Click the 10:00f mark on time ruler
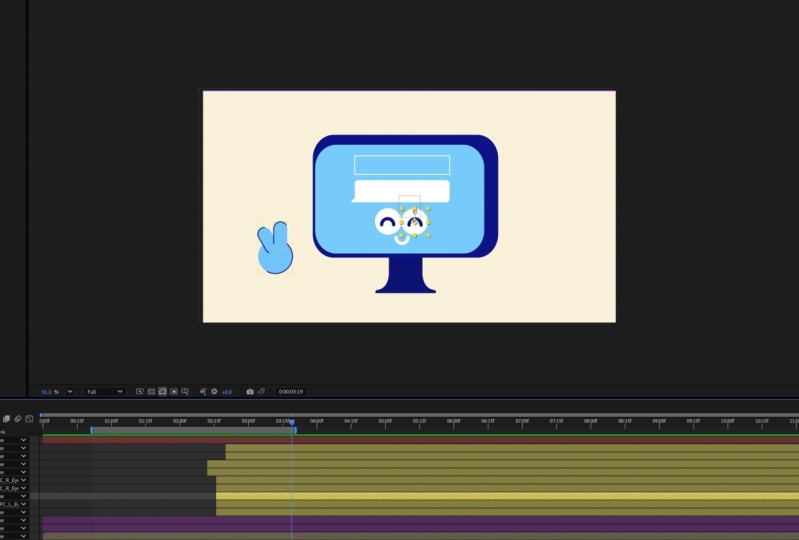The image size is (799, 540). [x=727, y=421]
